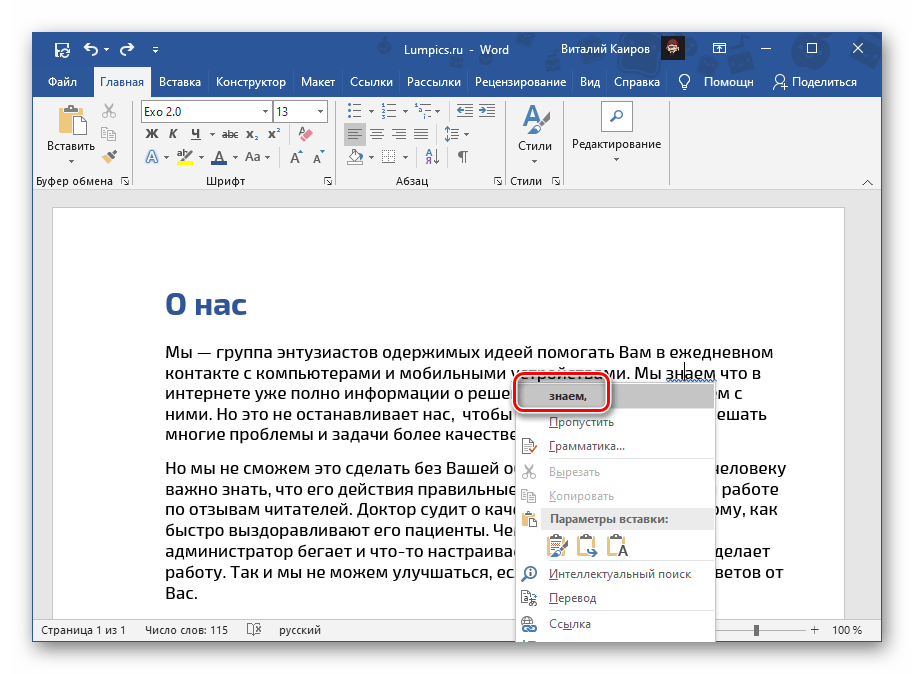Decrease font size with small A
The height and width of the screenshot is (674, 914).
click(x=318, y=157)
